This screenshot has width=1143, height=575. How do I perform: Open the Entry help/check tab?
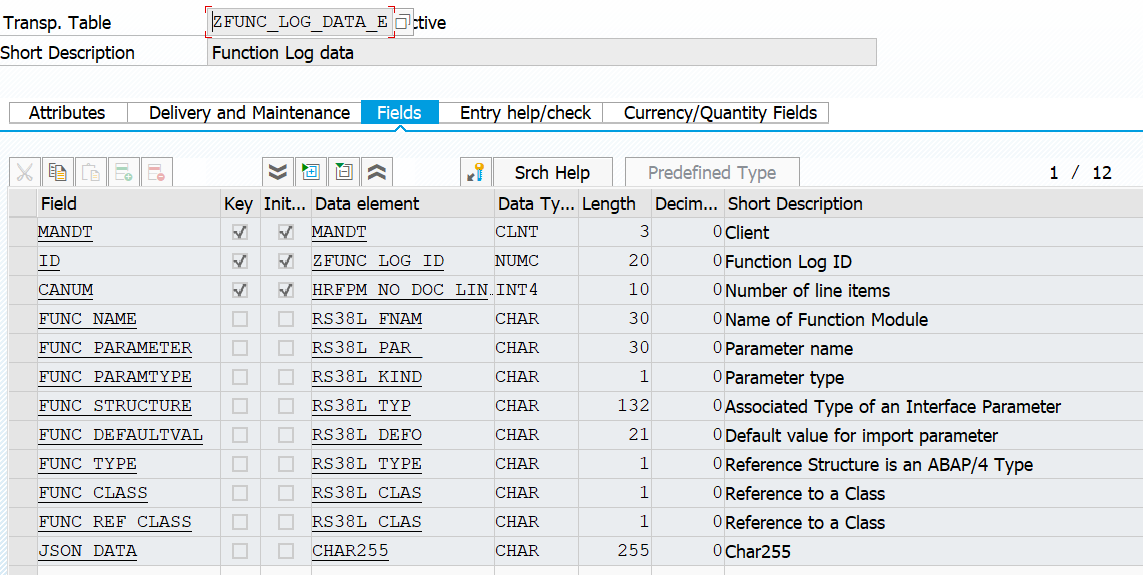pyautogui.click(x=520, y=113)
